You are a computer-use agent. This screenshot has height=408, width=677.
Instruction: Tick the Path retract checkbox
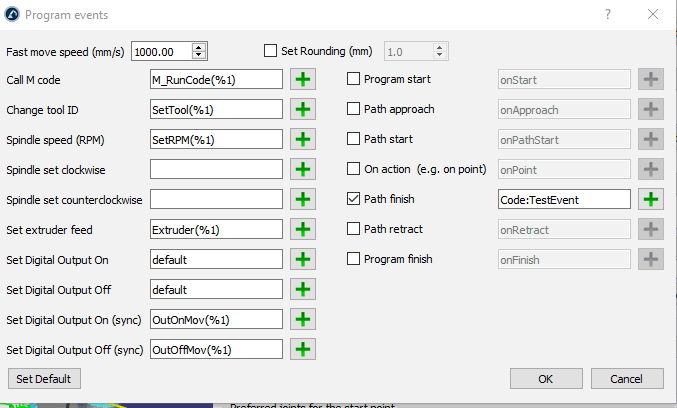pos(353,229)
